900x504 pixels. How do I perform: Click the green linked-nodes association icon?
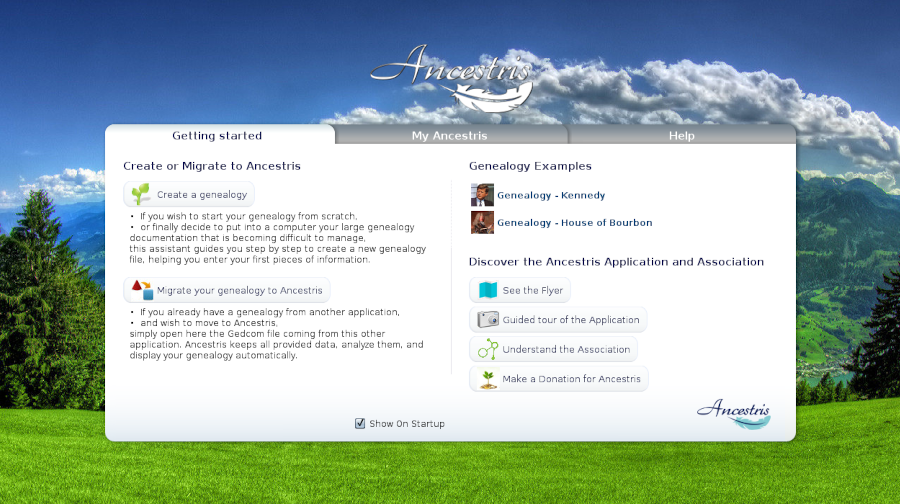pos(488,349)
